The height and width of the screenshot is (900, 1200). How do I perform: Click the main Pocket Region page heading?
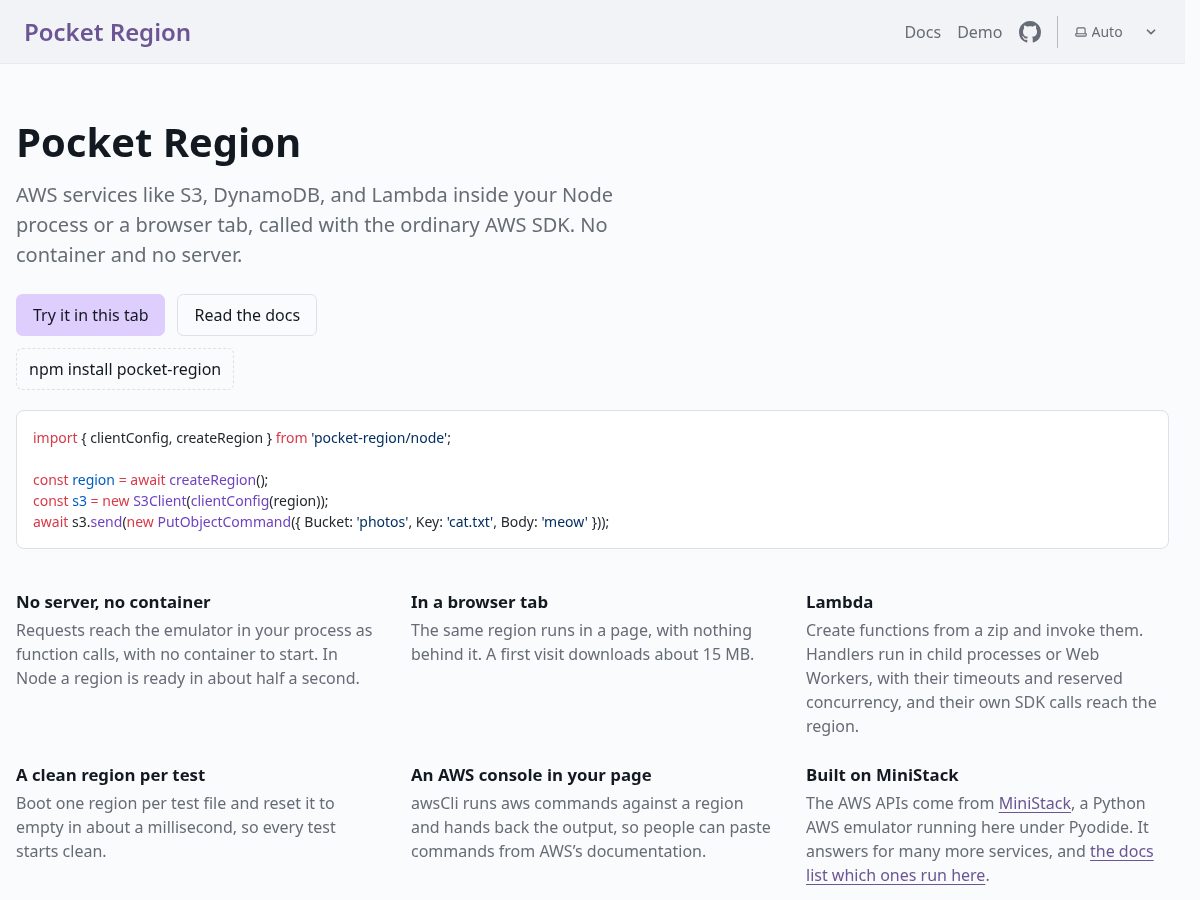tap(158, 143)
